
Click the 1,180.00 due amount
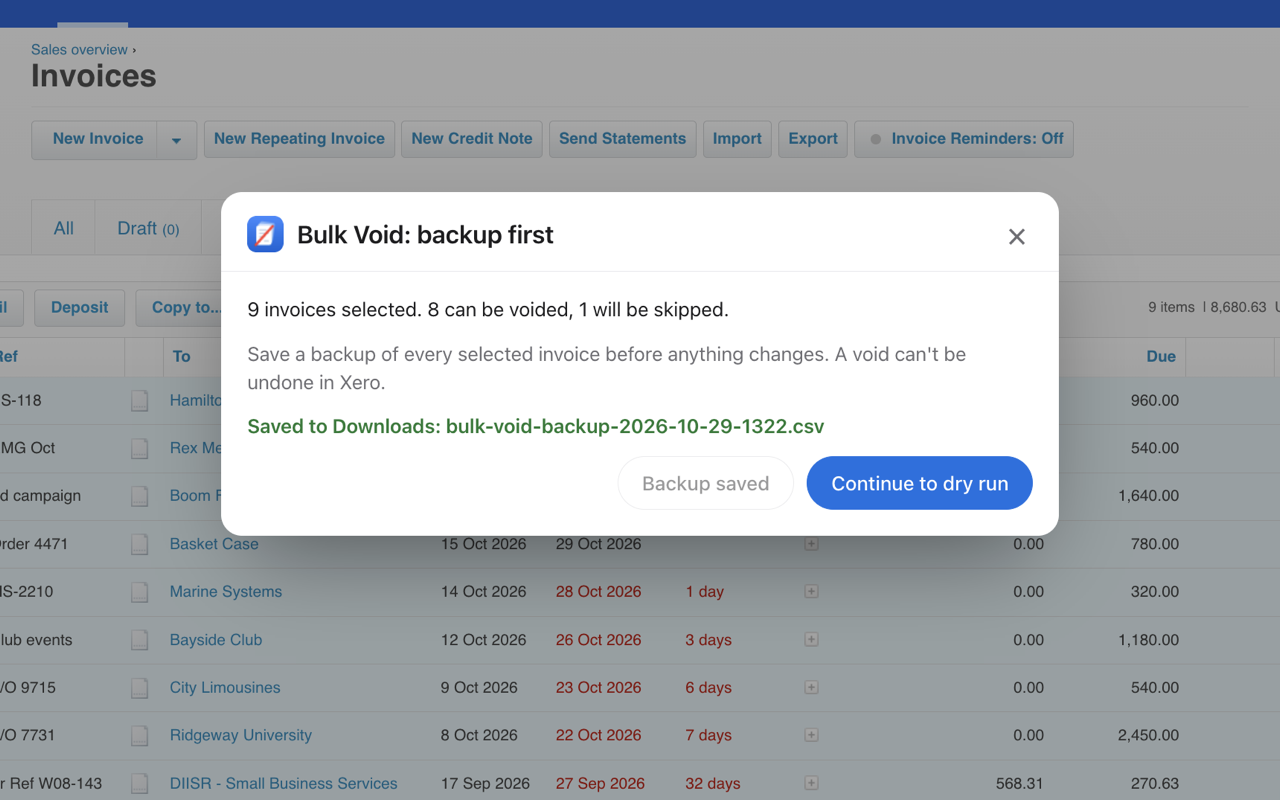pos(1148,640)
